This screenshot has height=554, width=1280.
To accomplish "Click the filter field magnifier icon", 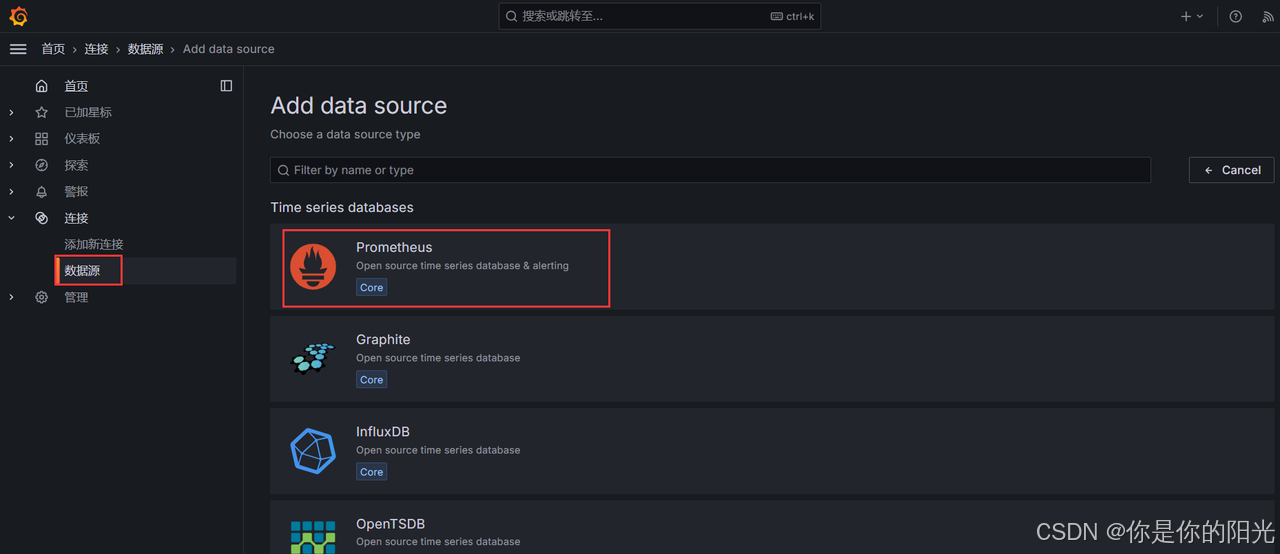I will [284, 170].
